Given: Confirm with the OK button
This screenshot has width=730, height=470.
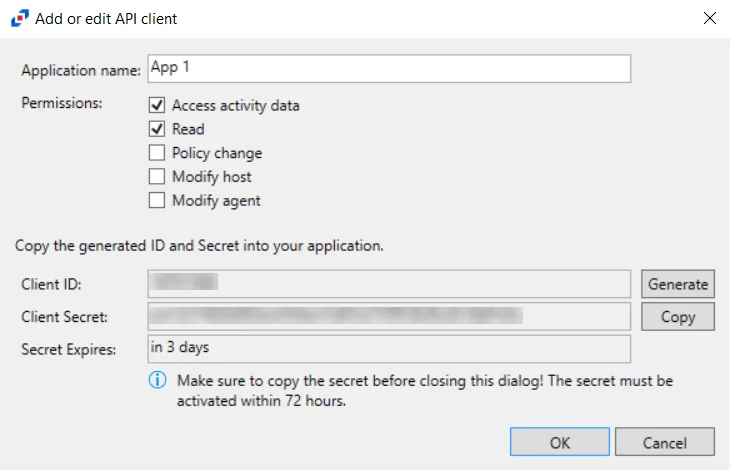Looking at the screenshot, I should (560, 442).
